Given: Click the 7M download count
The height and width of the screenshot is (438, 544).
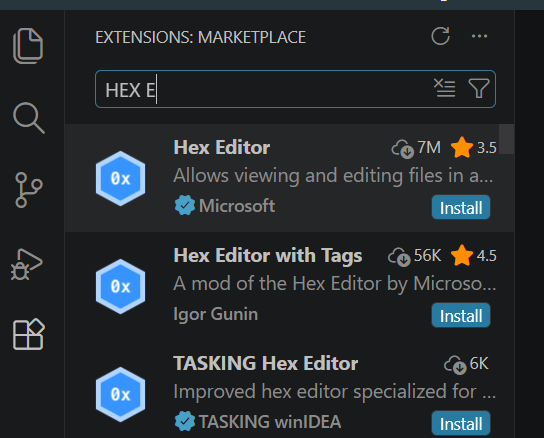Looking at the screenshot, I should tap(416, 148).
